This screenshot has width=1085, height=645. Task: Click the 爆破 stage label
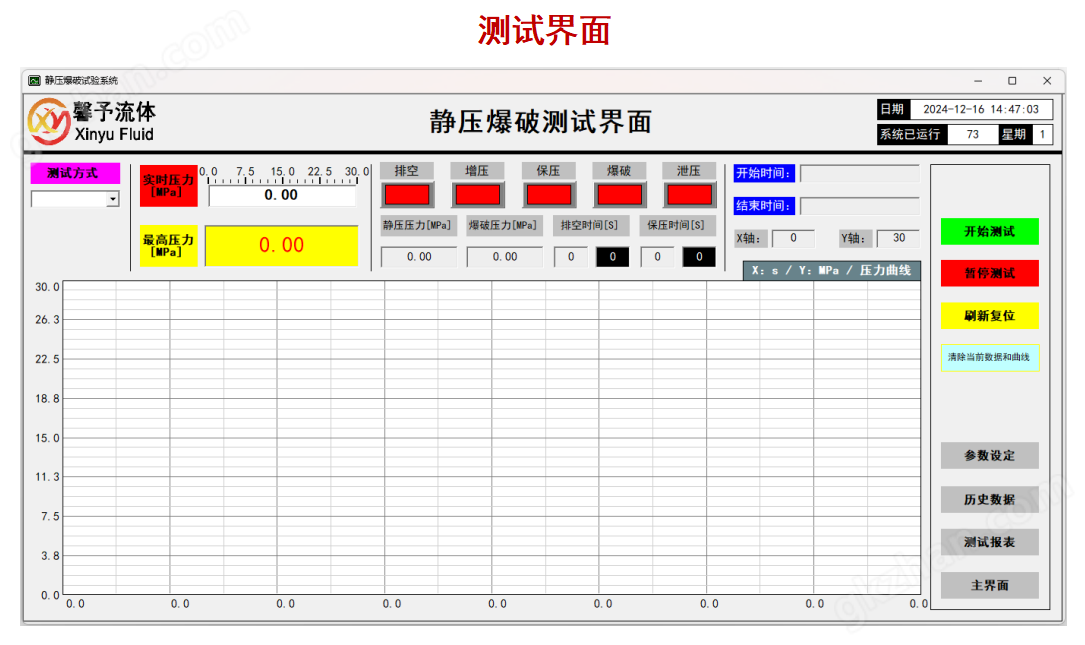tap(619, 171)
